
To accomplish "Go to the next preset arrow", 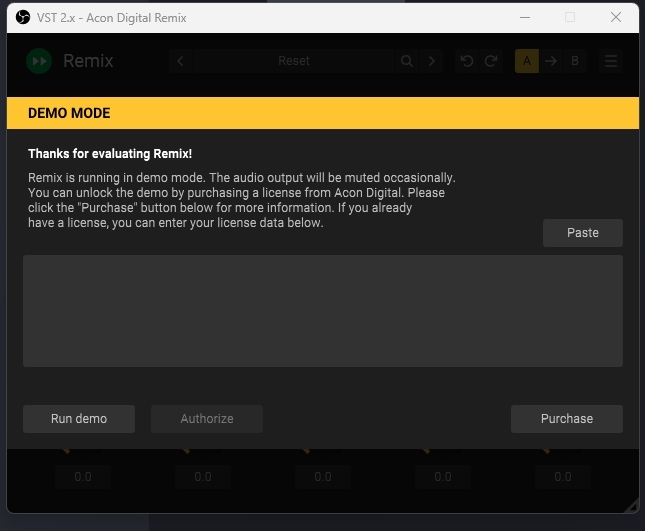I will click(x=432, y=61).
